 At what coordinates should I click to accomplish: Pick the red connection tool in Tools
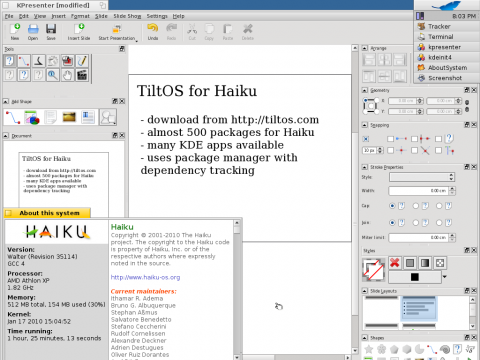point(67,61)
